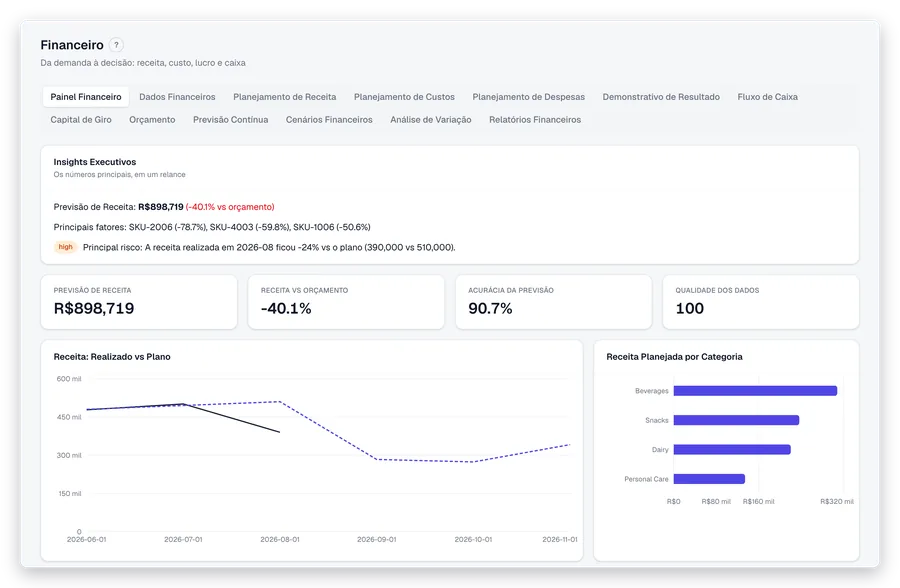The height and width of the screenshot is (588, 900).
Task: Click the subtitle starting 'Da demanda à decisão'
Action: 143,63
